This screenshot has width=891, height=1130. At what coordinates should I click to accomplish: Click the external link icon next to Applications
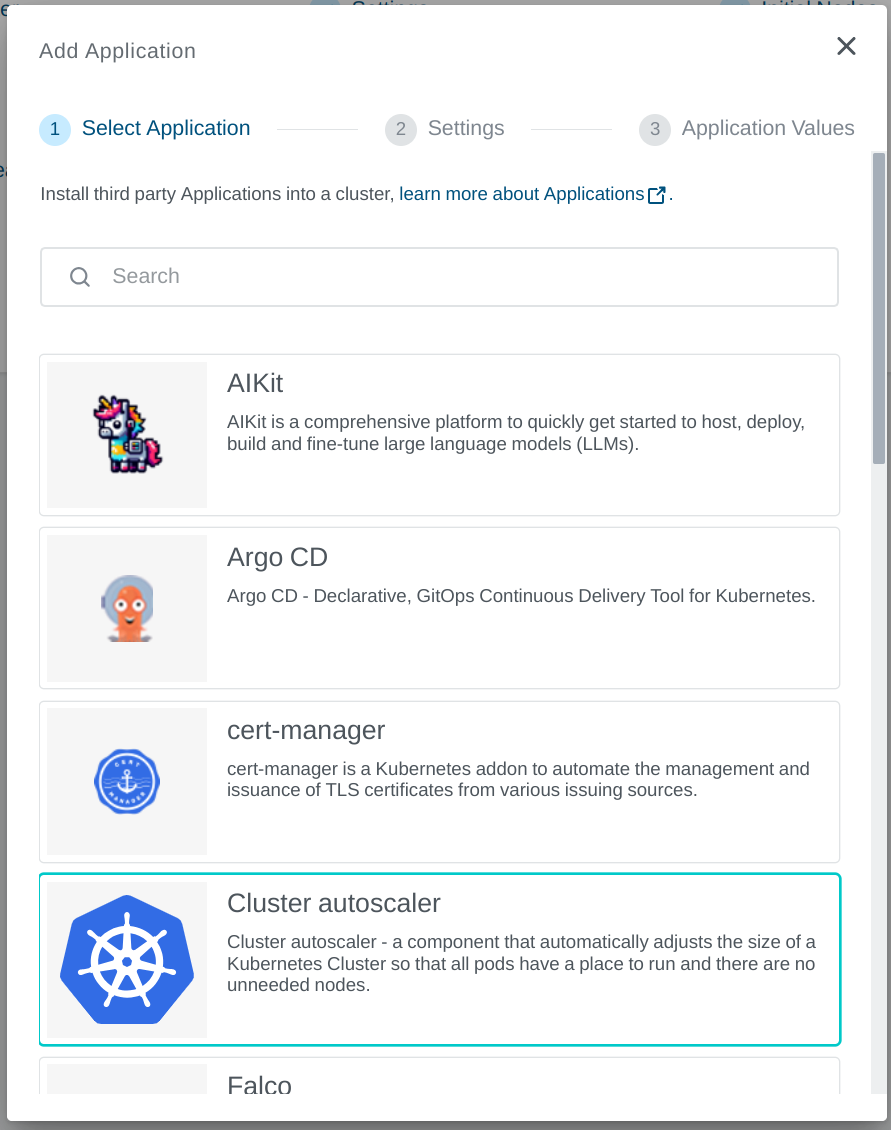(656, 194)
